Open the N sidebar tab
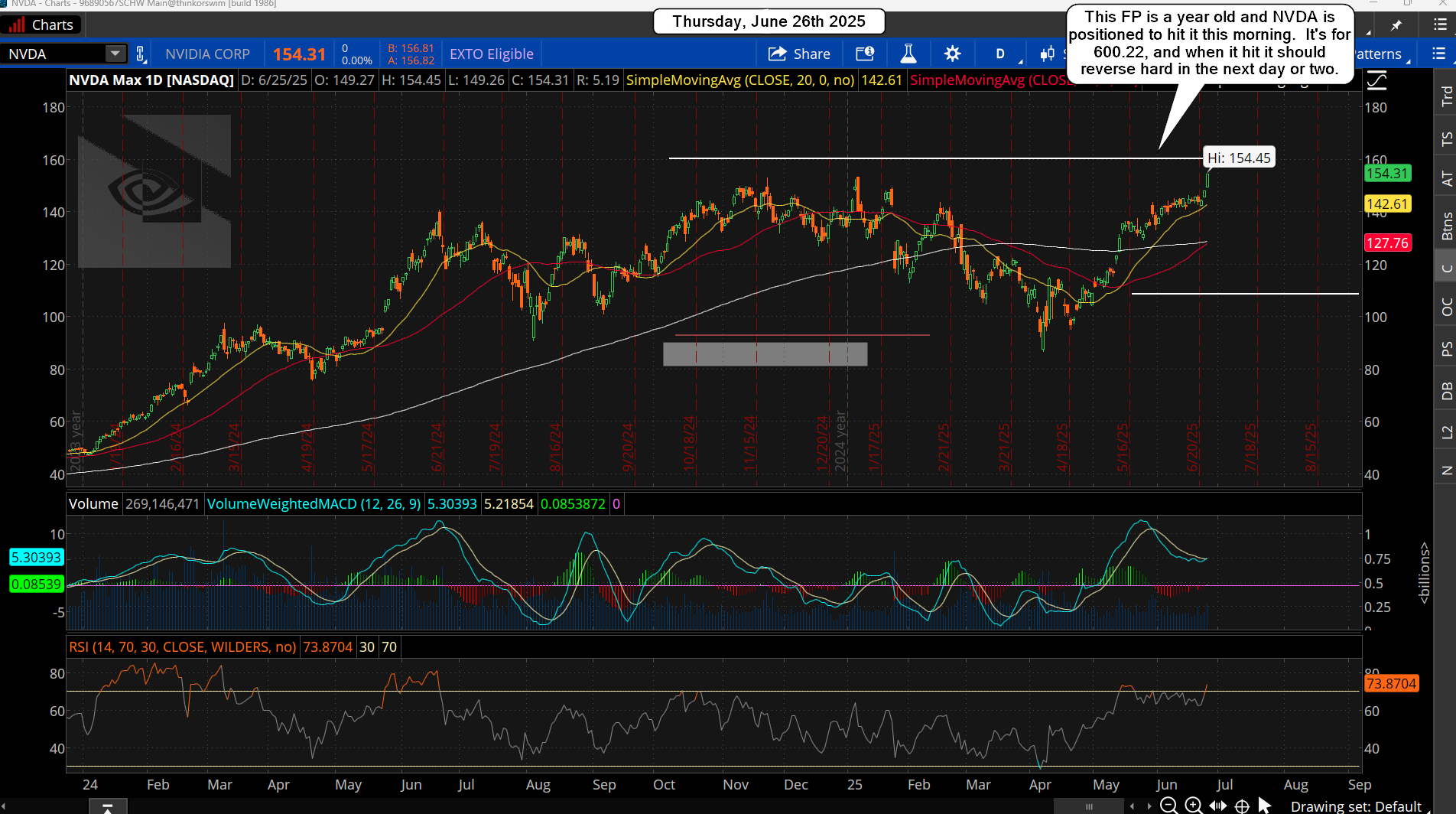1456x814 pixels. click(x=1446, y=470)
